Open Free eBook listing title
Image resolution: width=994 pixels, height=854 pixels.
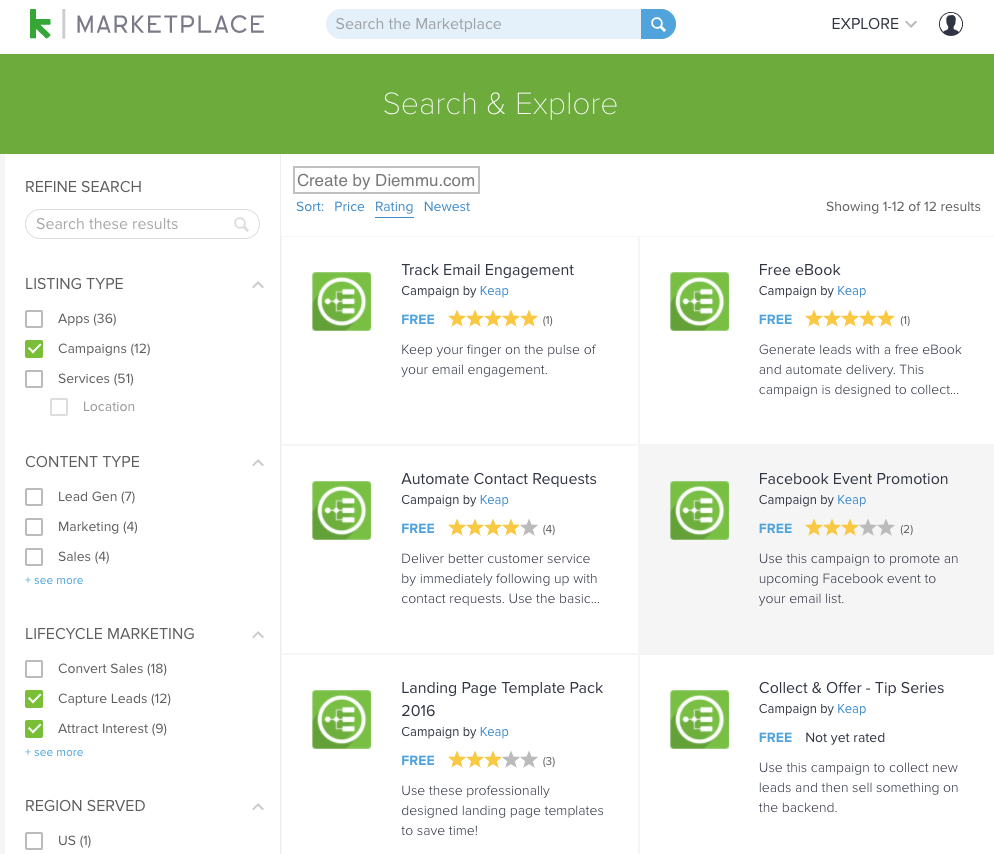[x=799, y=270]
